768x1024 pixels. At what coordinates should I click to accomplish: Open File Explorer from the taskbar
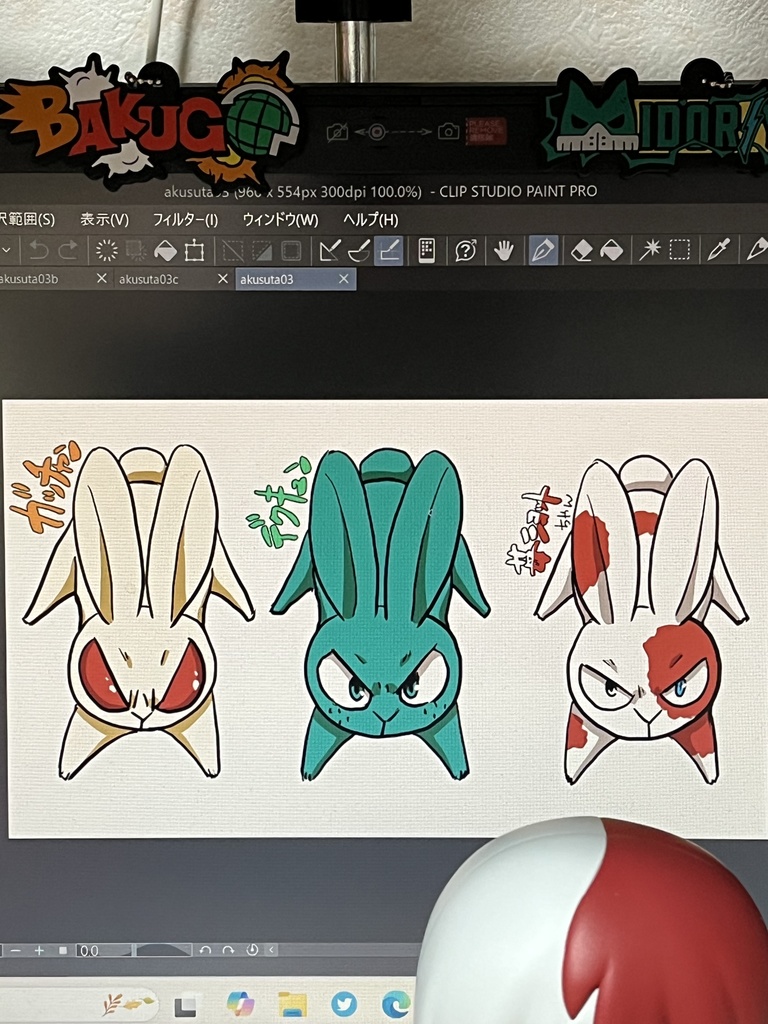coord(292,1004)
